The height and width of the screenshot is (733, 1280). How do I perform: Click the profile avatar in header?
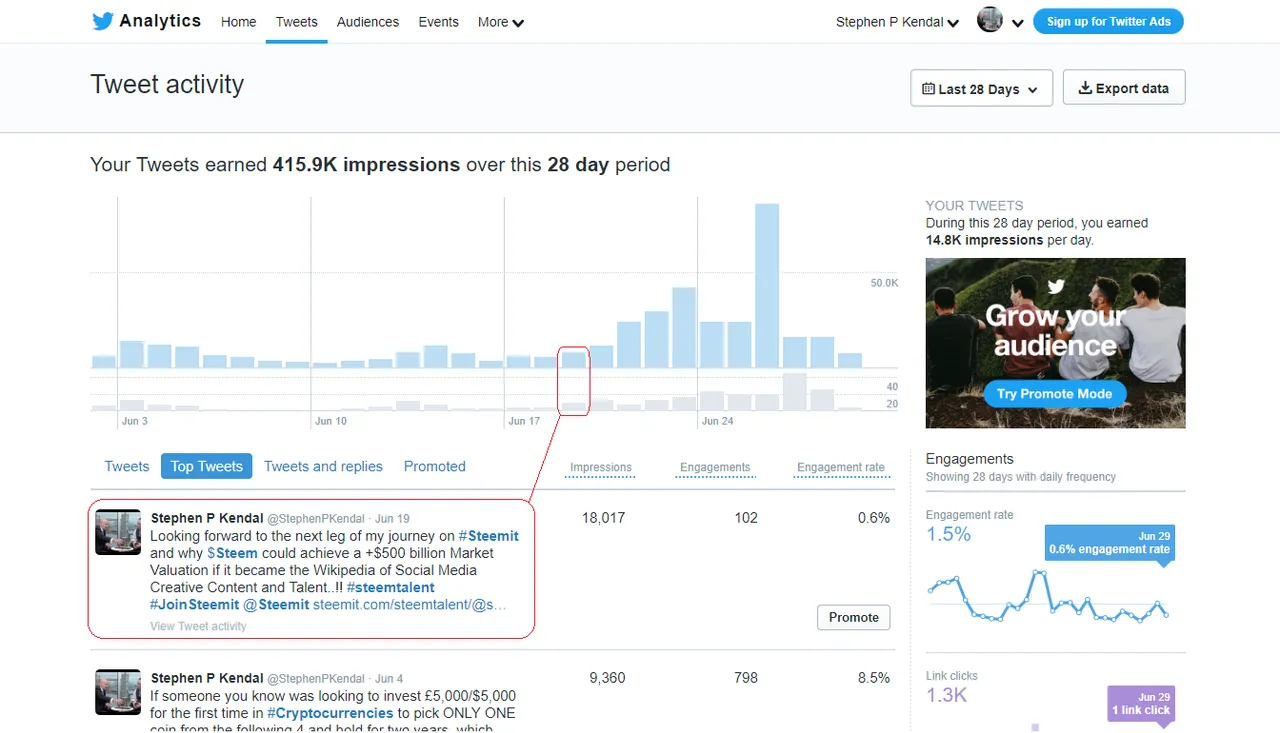[990, 20]
